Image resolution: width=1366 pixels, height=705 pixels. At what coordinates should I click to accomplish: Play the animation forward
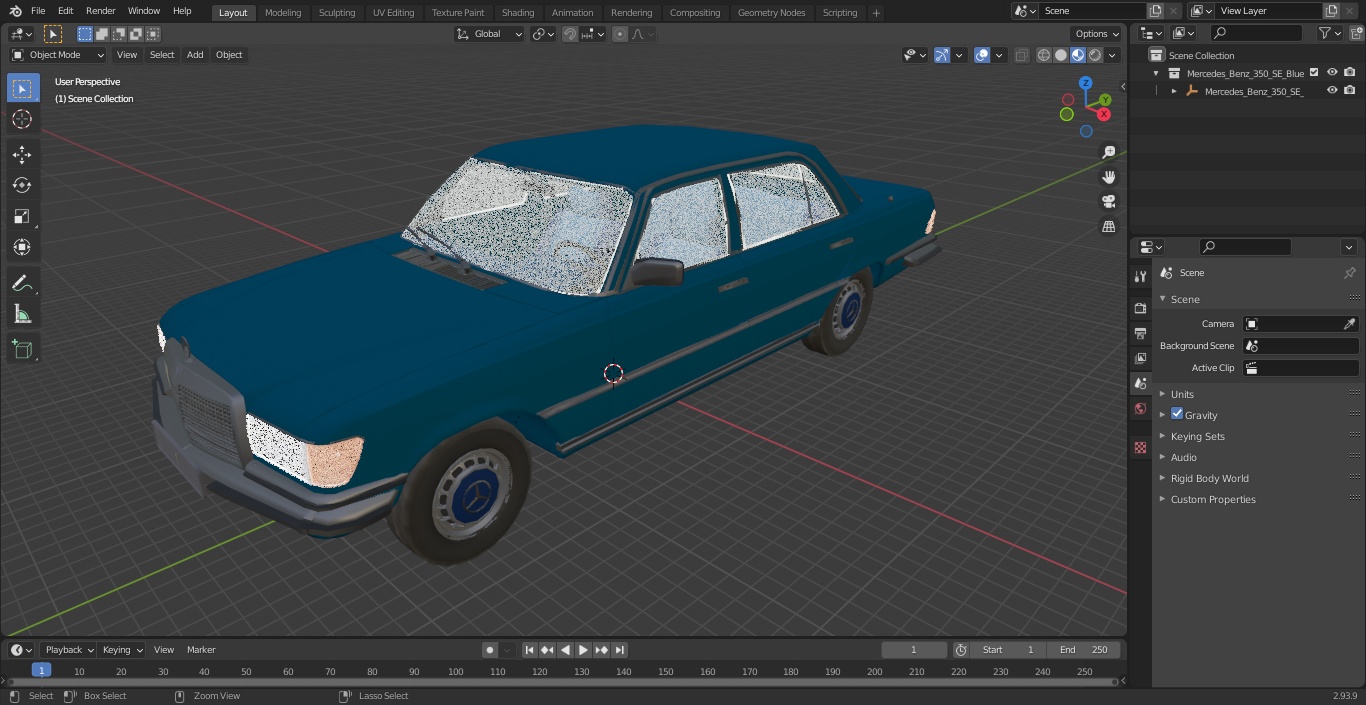pyautogui.click(x=583, y=650)
